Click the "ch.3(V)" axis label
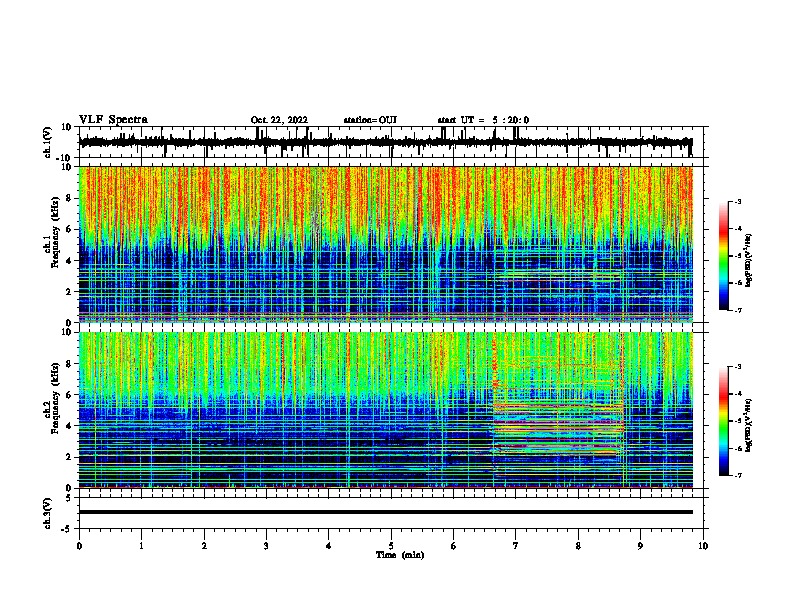792x612 pixels. point(48,513)
